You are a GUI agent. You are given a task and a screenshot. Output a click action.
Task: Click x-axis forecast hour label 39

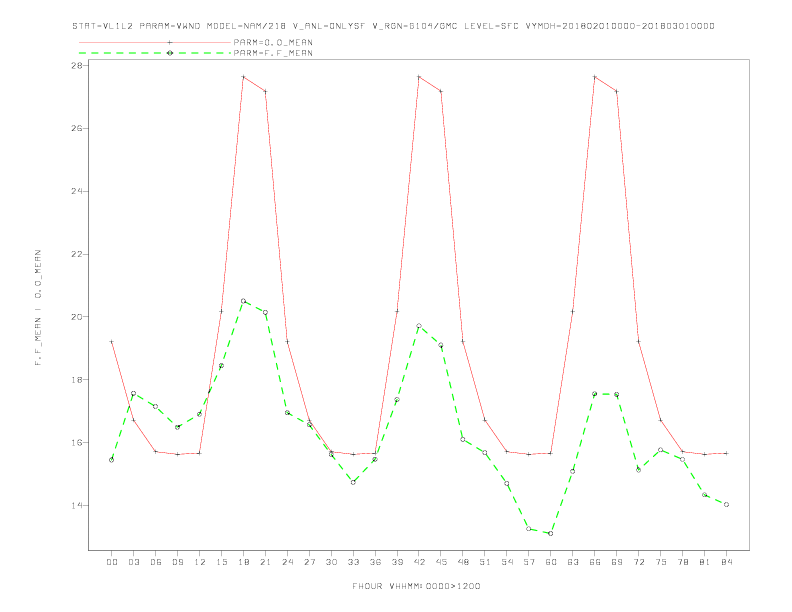click(x=397, y=562)
